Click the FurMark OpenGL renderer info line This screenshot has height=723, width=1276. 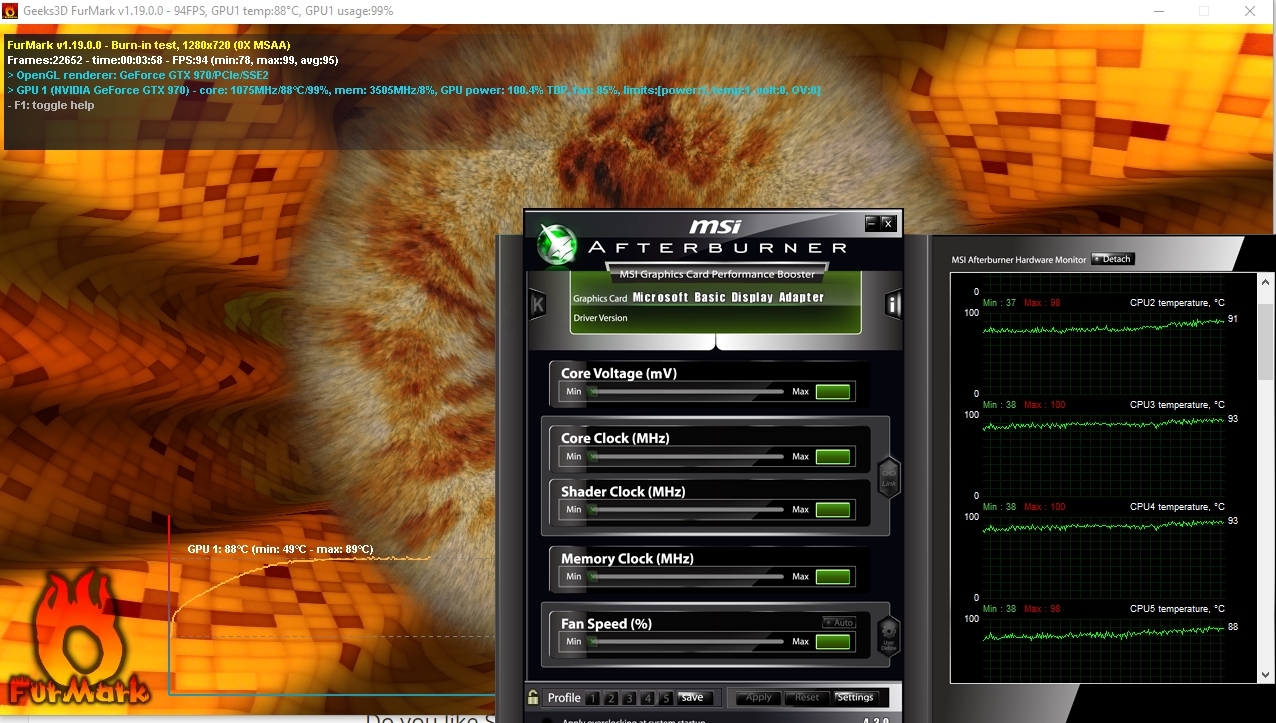138,75
